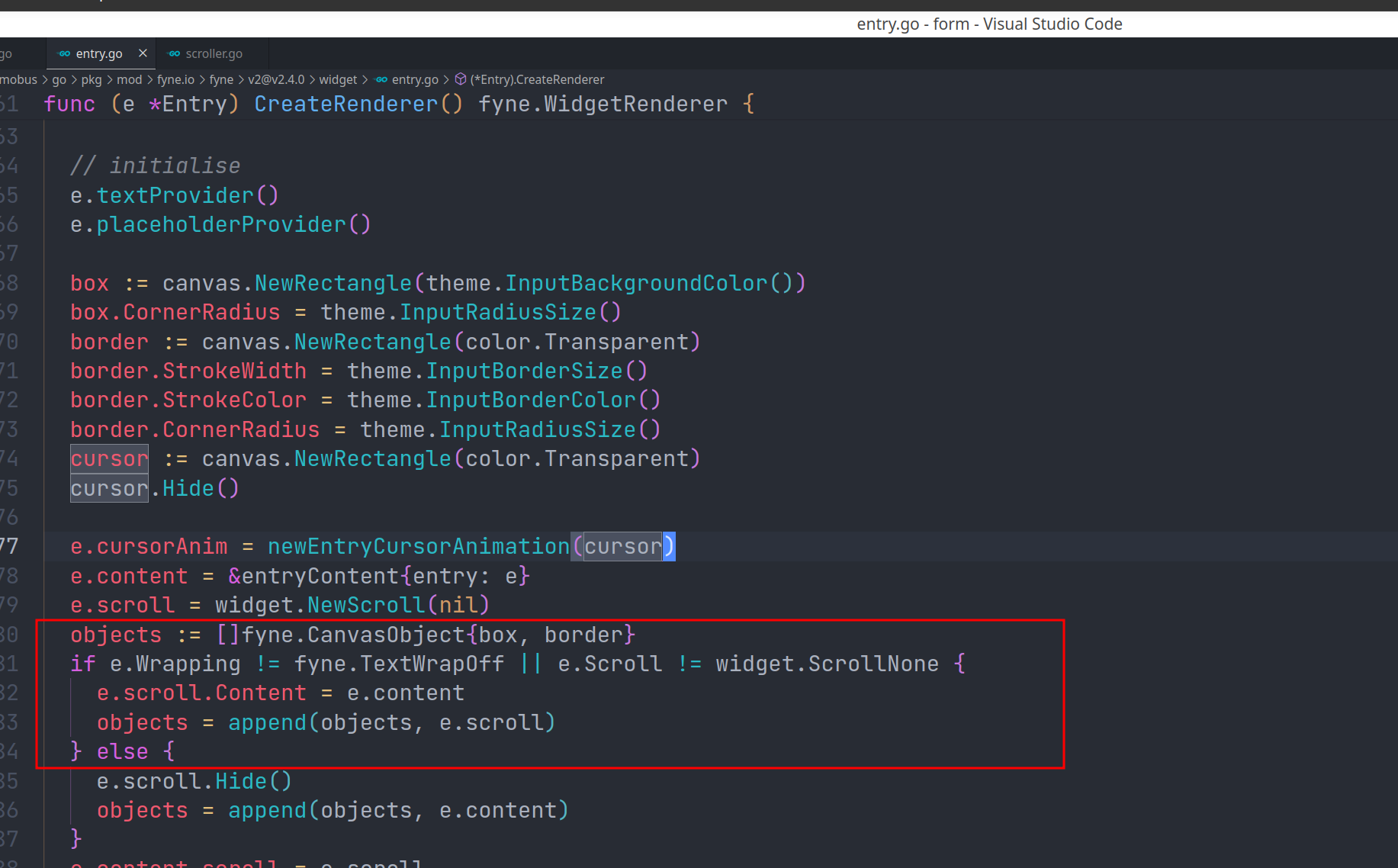Click the CreateRenderer function name
1398x868 pixels.
(x=345, y=104)
